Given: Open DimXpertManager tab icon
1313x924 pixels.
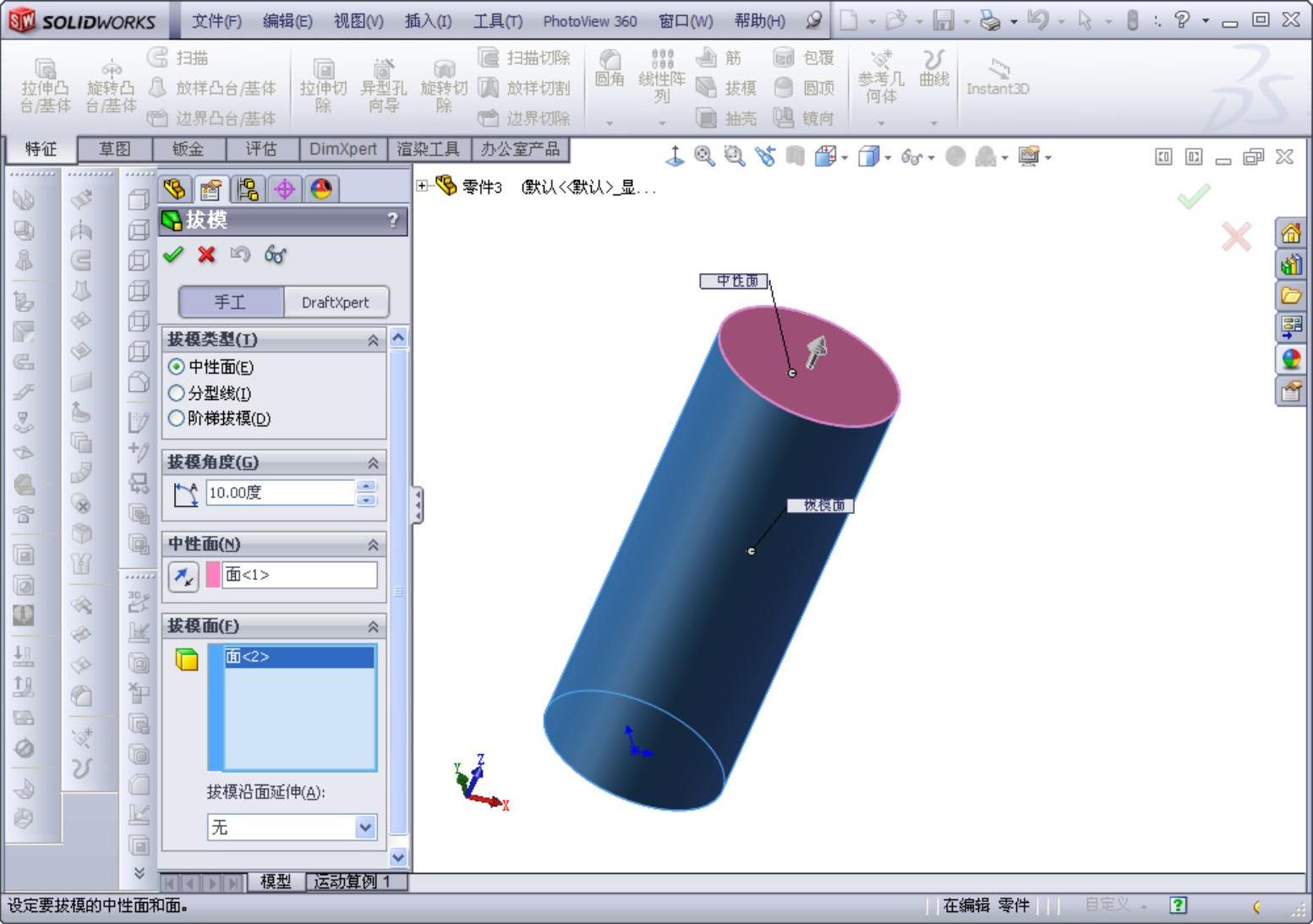Looking at the screenshot, I should 284,189.
